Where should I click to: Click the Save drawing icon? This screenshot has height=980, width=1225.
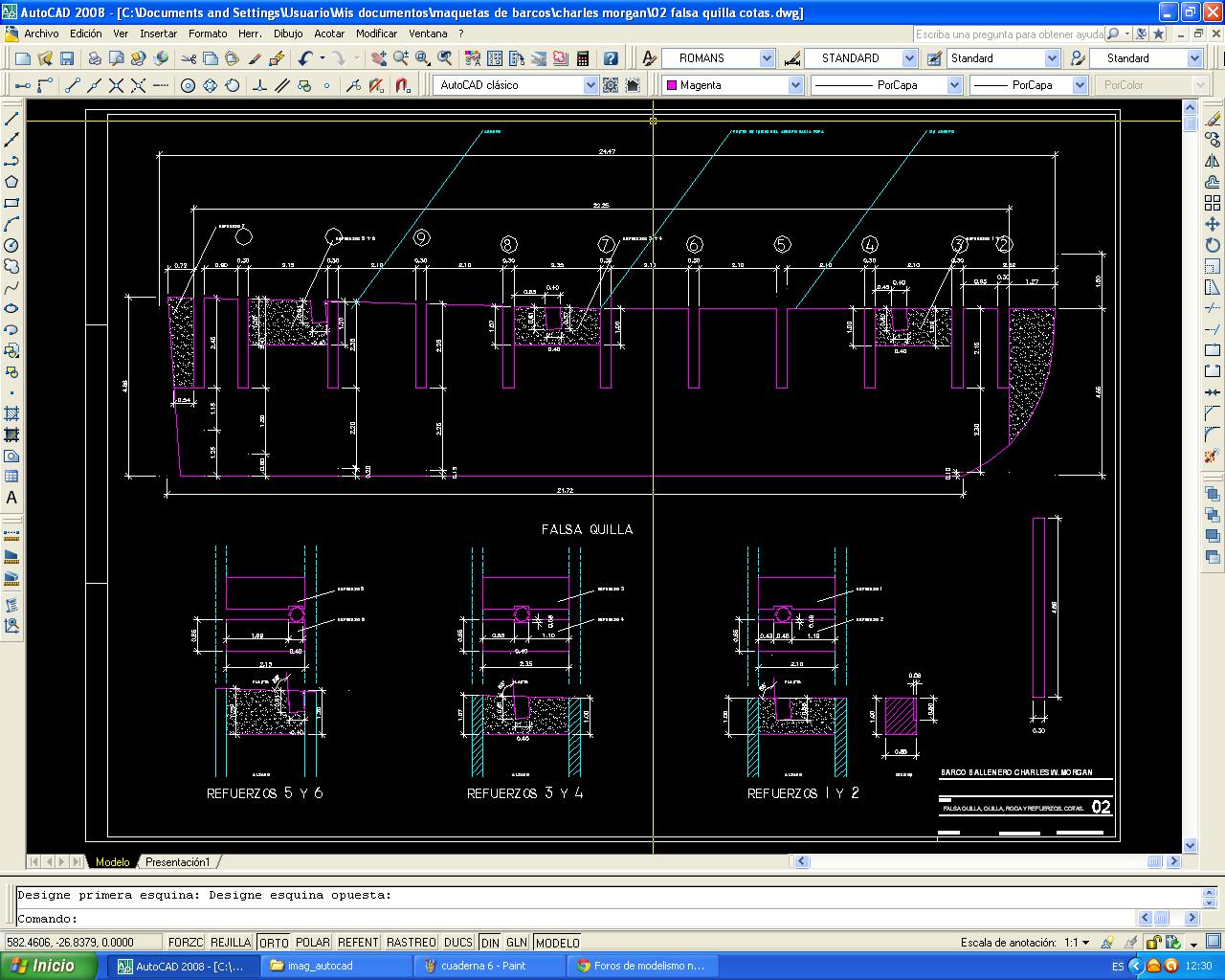click(x=67, y=58)
